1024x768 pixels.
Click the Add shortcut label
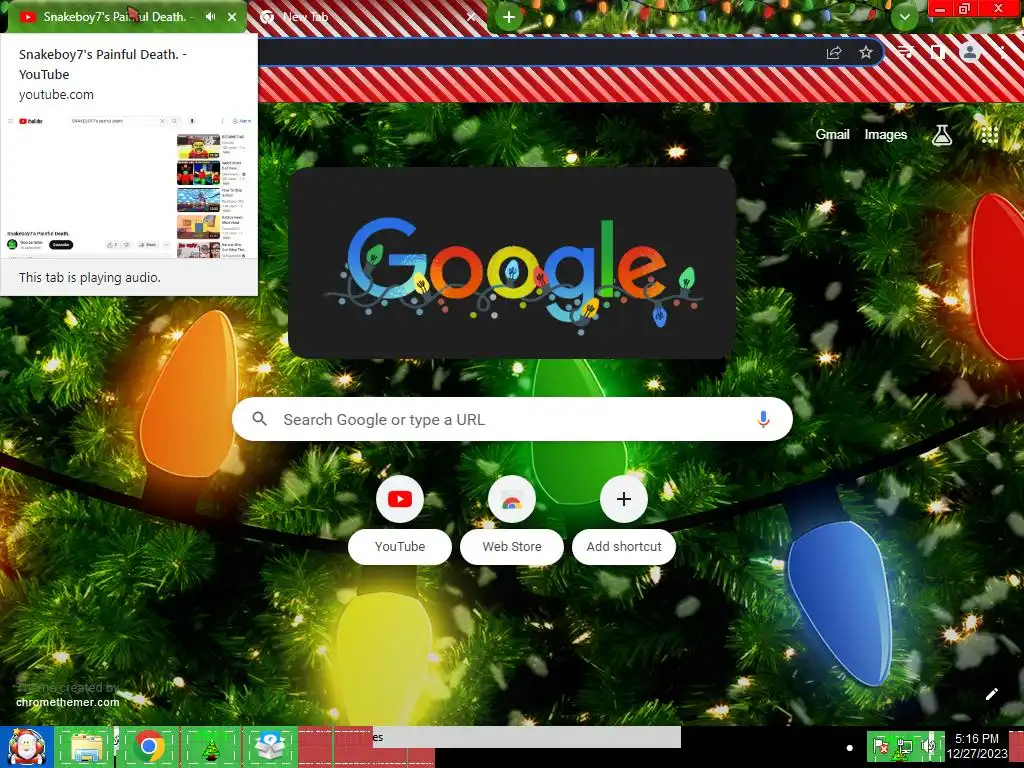pos(624,547)
